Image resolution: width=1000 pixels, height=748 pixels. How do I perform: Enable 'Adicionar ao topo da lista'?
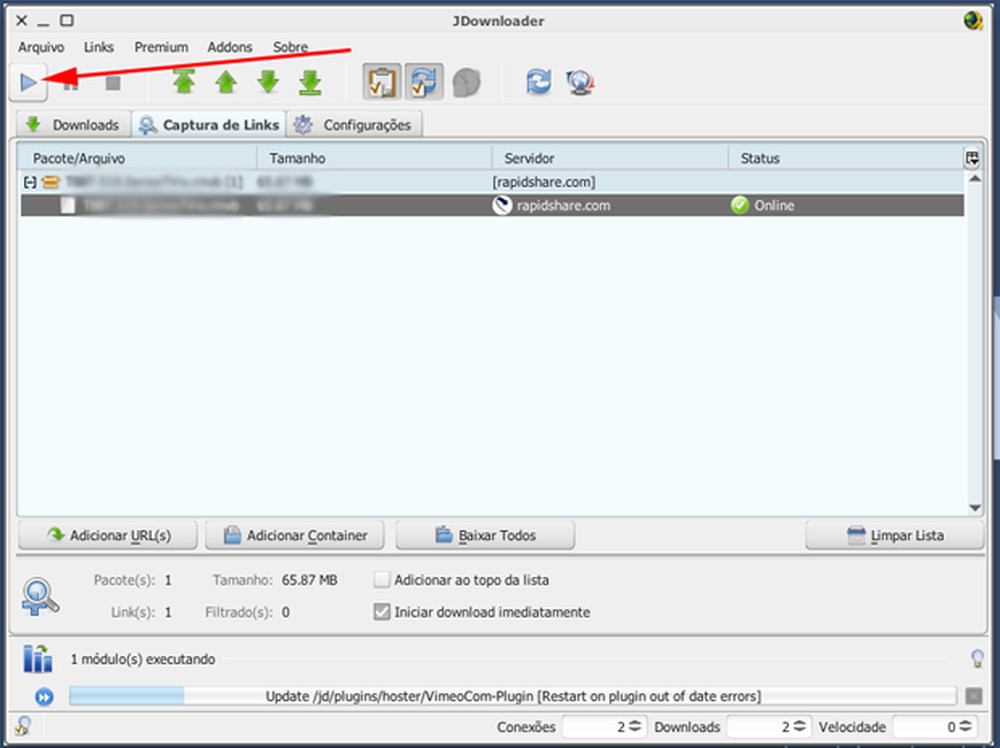click(x=381, y=580)
